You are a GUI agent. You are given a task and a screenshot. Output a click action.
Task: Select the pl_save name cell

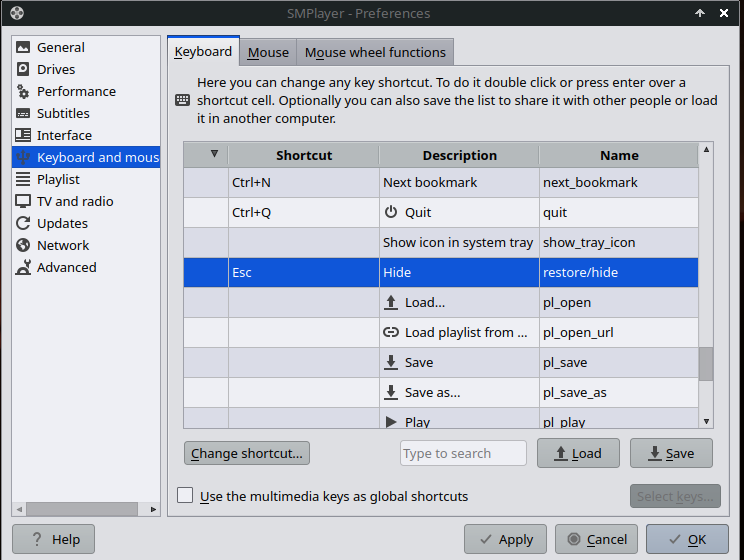[619, 362]
